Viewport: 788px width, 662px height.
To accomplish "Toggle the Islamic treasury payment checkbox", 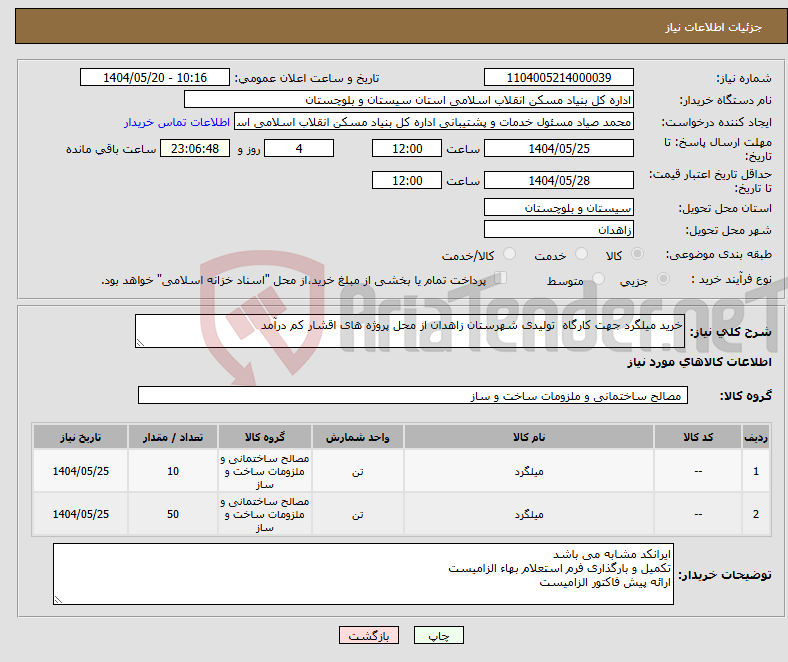I will [501, 278].
